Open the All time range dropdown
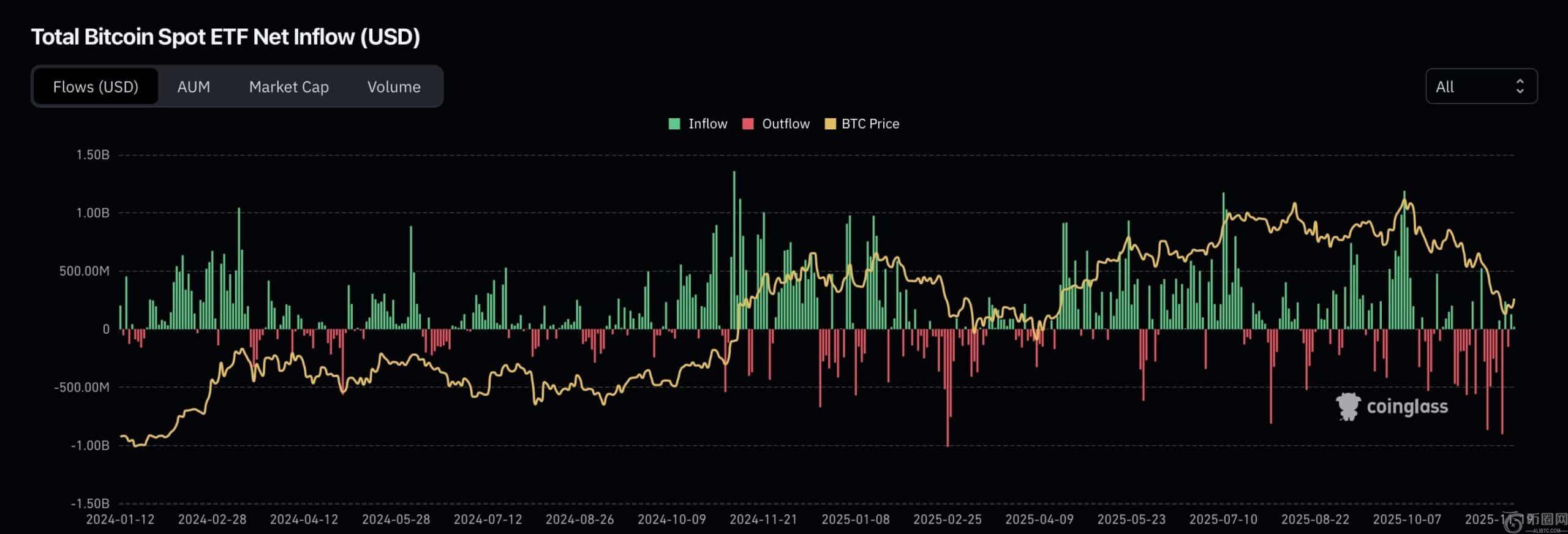 (1480, 86)
